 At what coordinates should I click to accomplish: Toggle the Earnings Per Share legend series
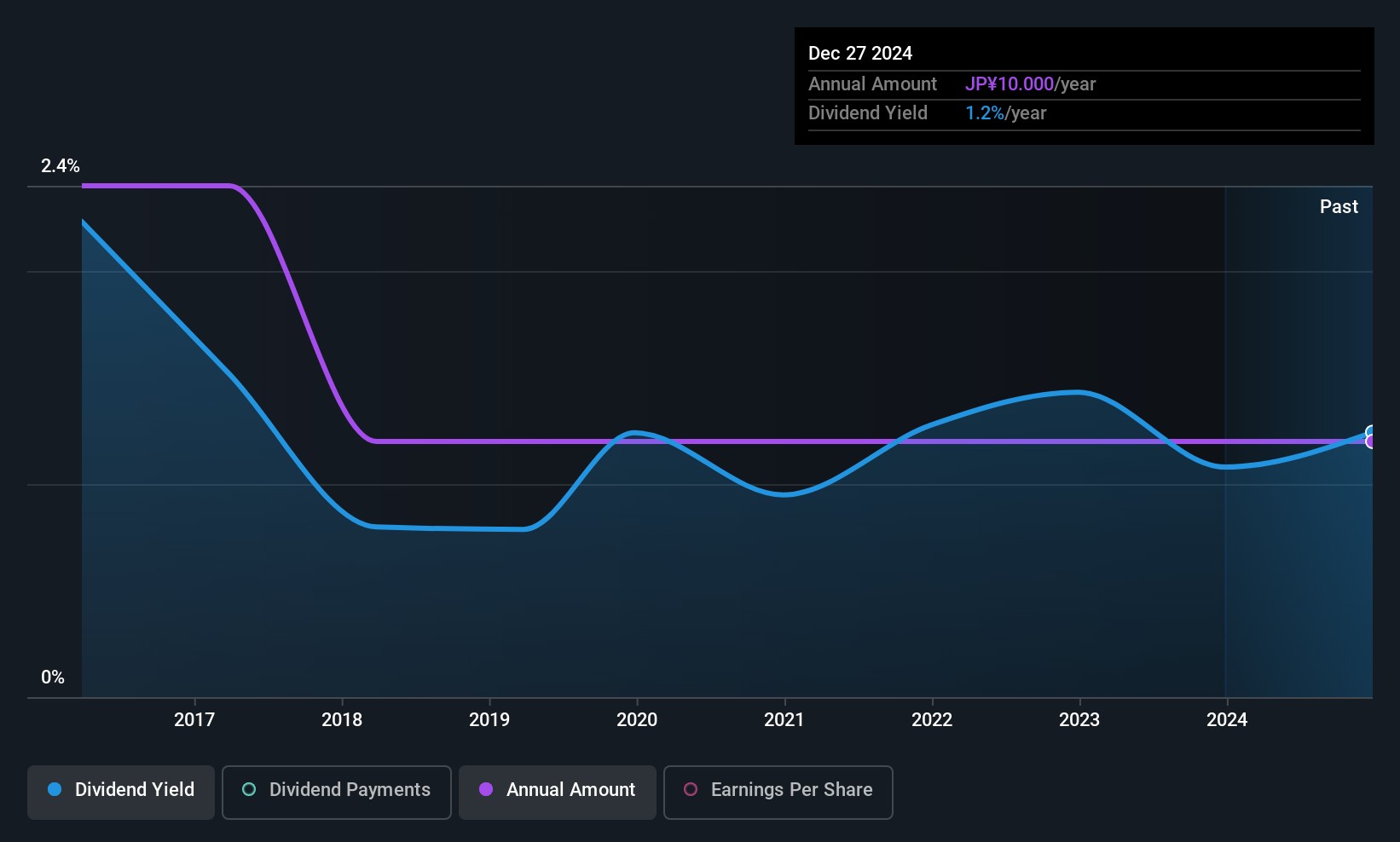778,793
